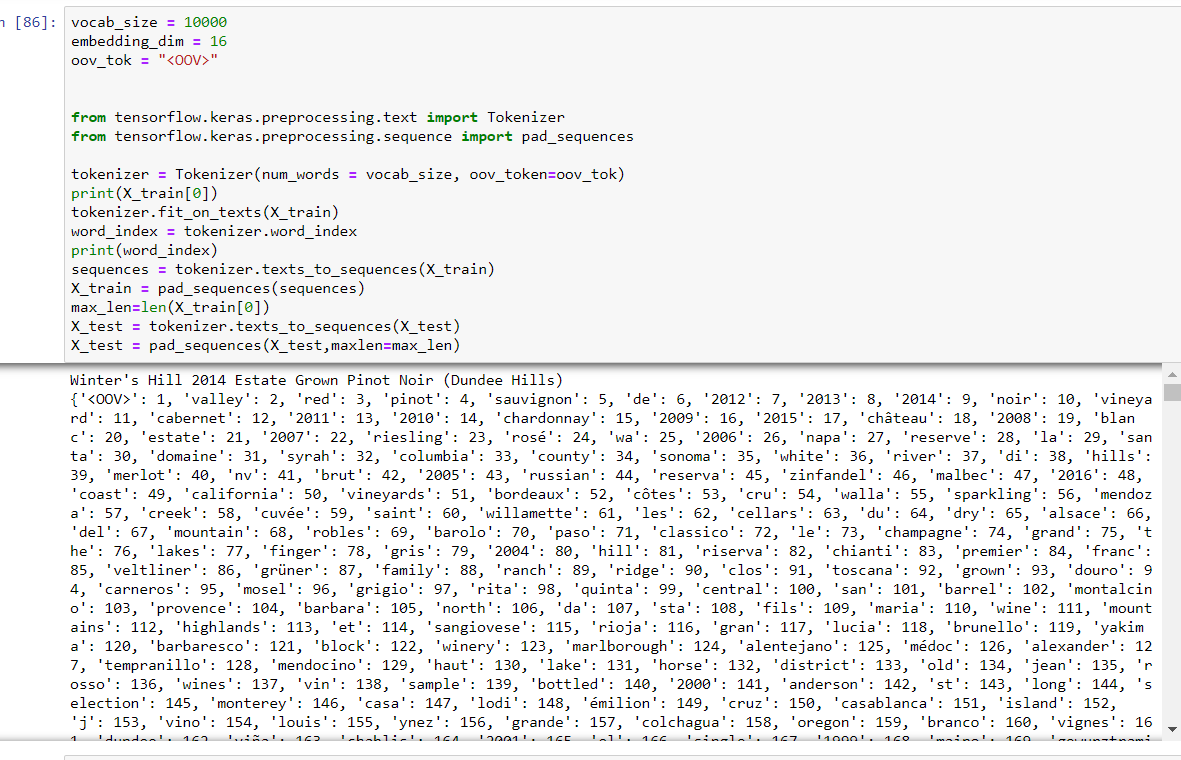Screen dimensions: 1181x760
Task: Click the sequences = tokenizer.texts_to_sequences(X_train) line
Action: [283, 269]
